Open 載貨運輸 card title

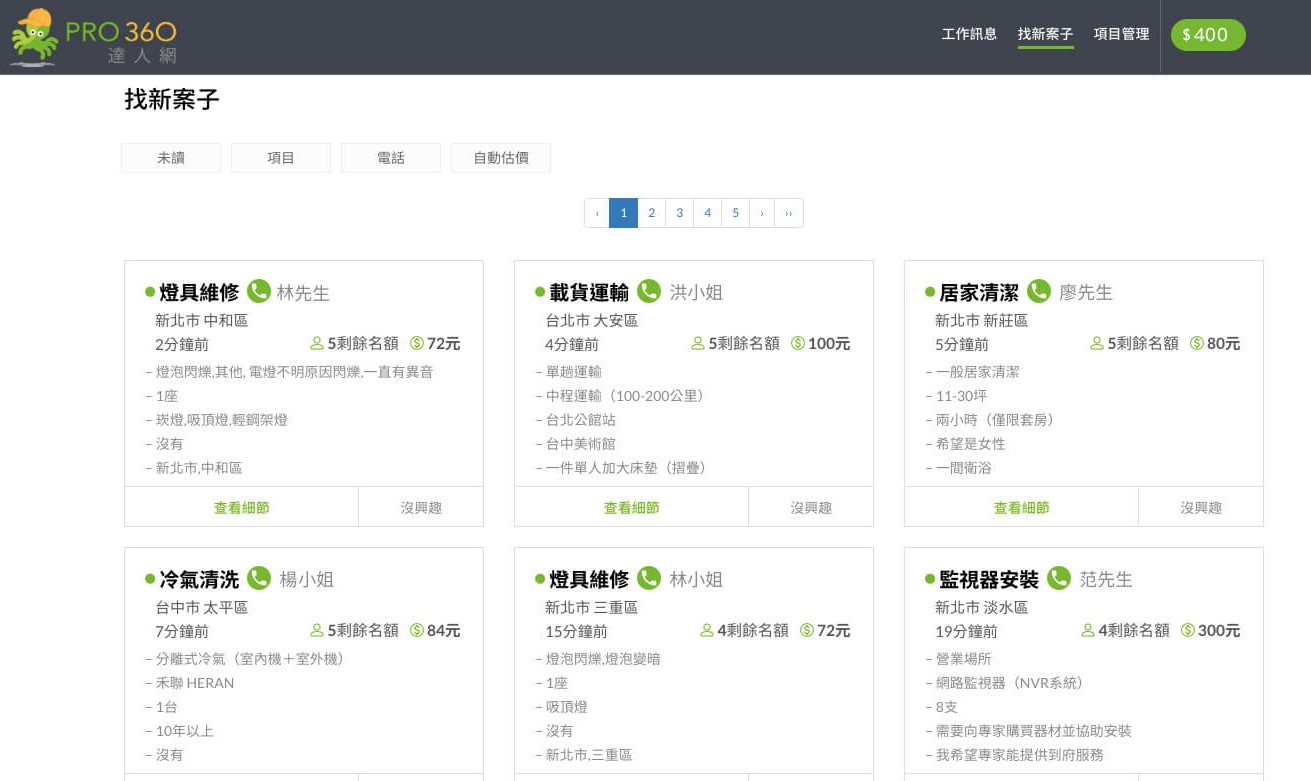pyautogui.click(x=589, y=292)
